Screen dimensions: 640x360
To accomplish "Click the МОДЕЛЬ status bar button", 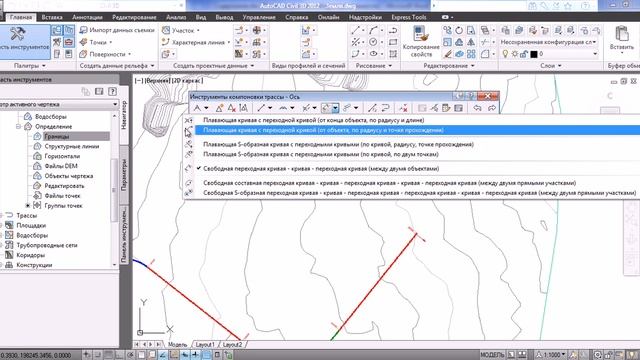I will 492,355.
